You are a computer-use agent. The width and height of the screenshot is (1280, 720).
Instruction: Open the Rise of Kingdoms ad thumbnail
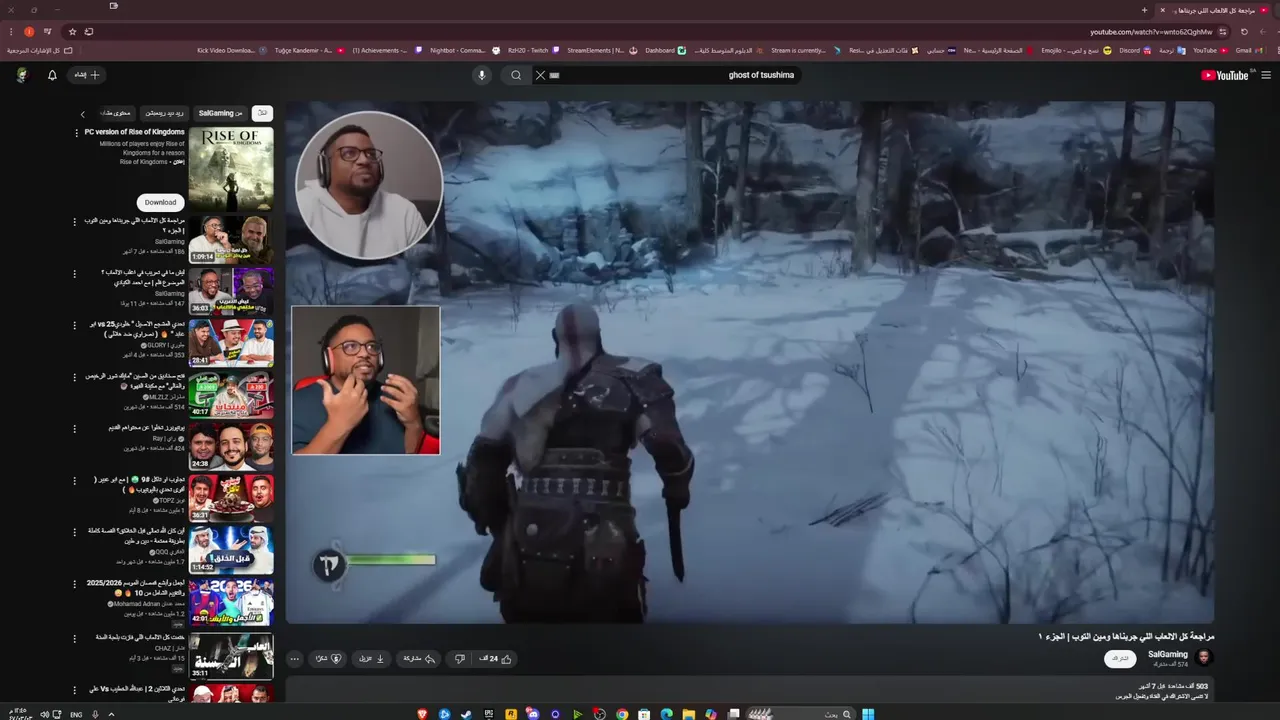coord(231,169)
